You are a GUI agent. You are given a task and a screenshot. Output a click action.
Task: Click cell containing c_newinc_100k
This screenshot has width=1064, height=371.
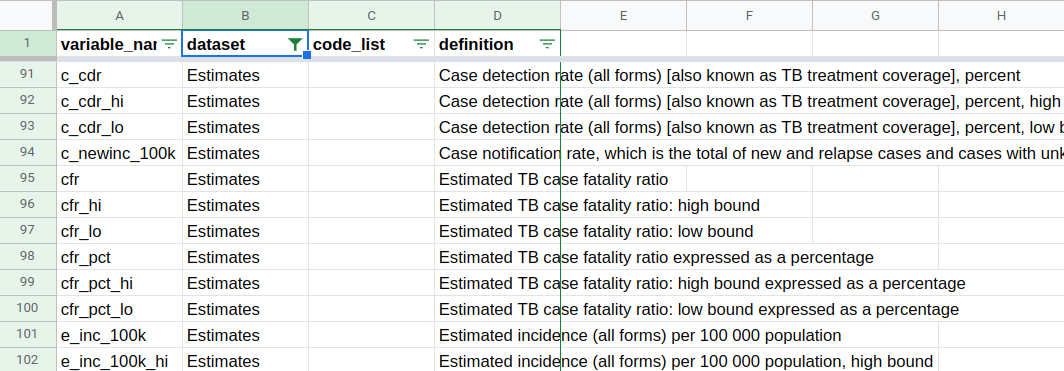point(119,153)
